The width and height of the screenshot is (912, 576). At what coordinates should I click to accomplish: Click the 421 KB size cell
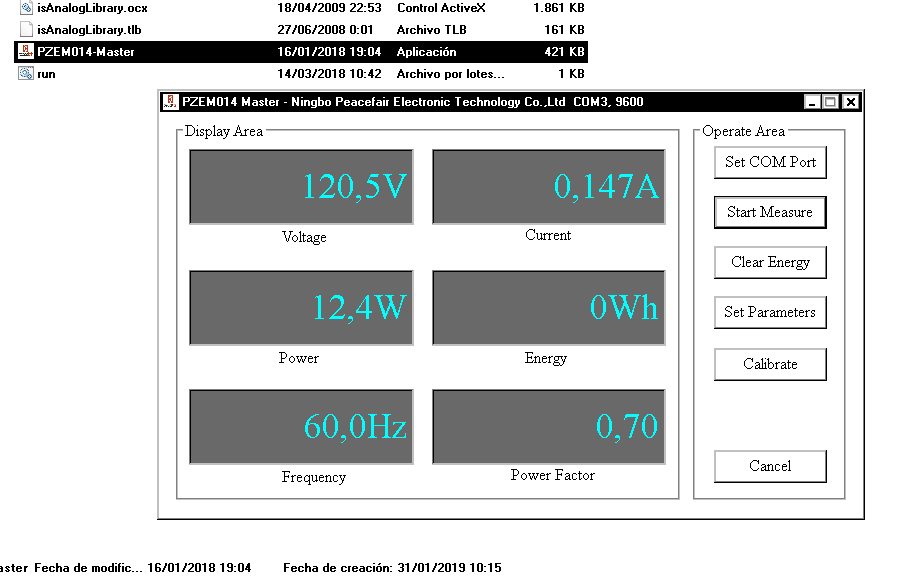[x=564, y=52]
